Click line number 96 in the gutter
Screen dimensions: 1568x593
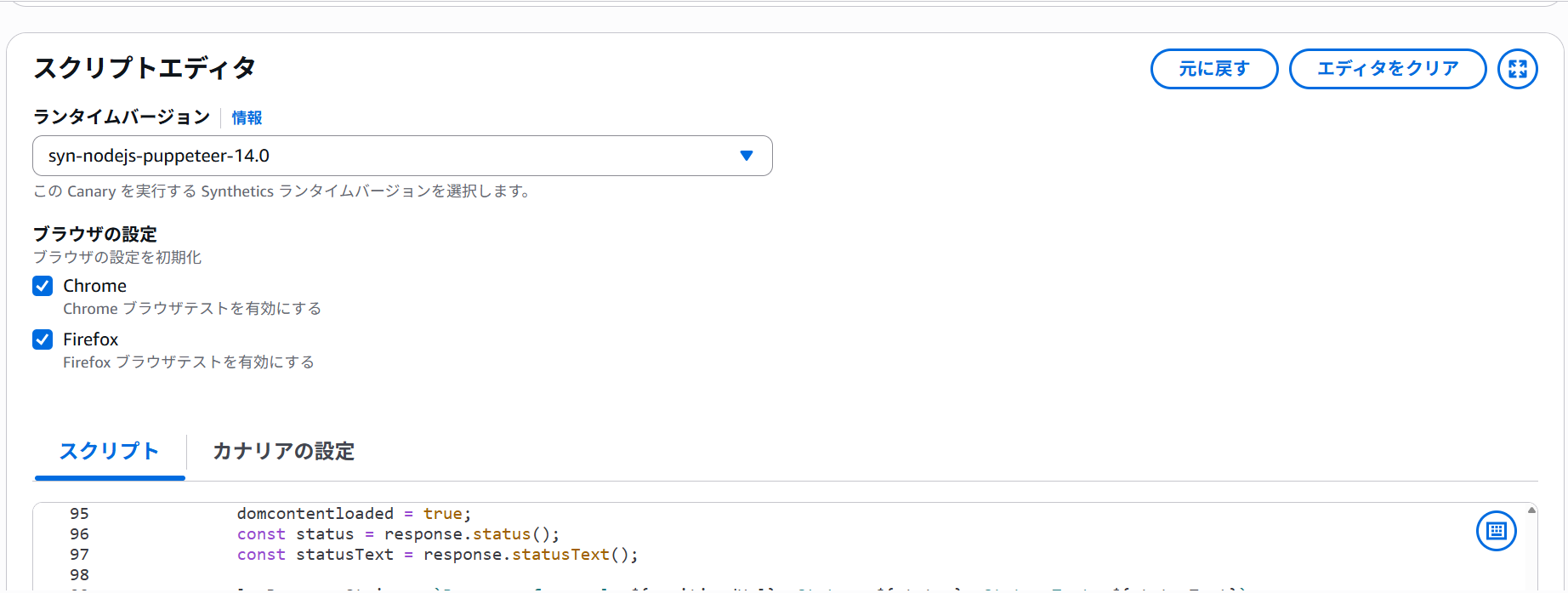[79, 534]
